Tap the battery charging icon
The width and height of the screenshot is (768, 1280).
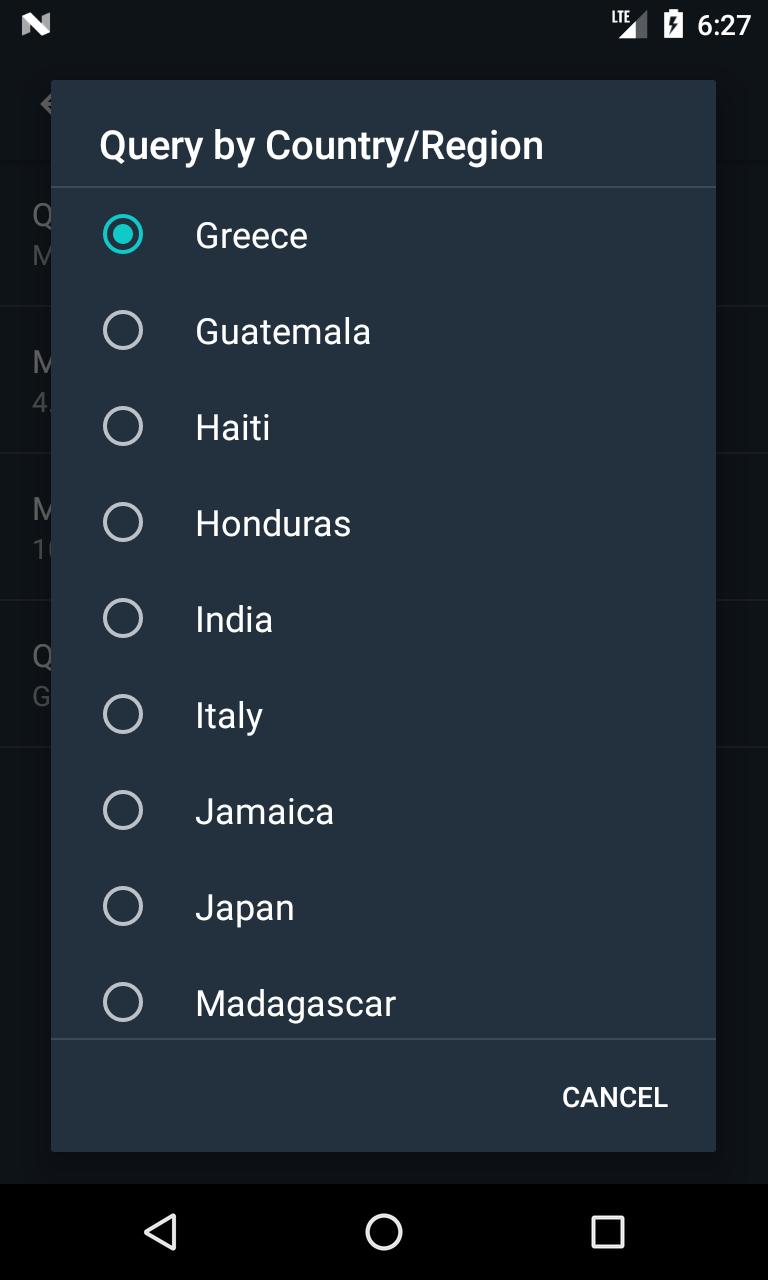pos(674,24)
